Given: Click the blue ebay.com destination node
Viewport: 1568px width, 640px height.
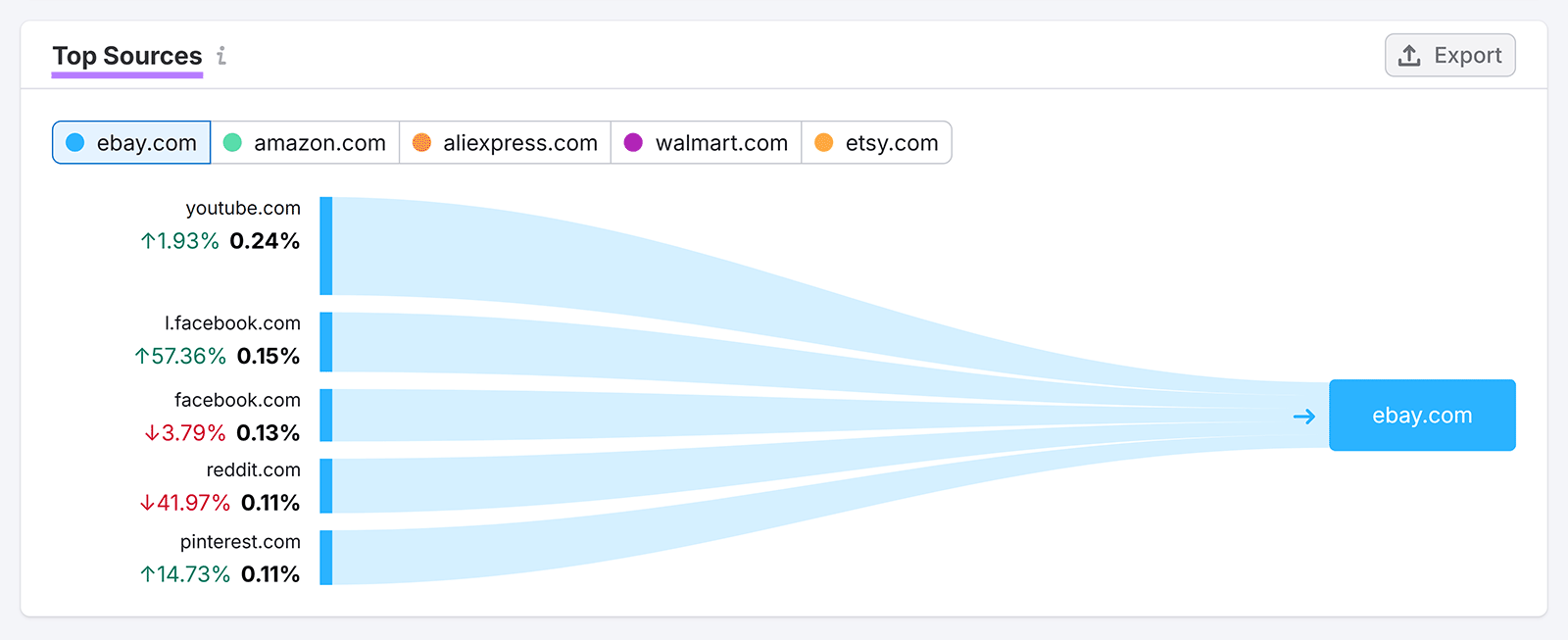Looking at the screenshot, I should point(1422,416).
